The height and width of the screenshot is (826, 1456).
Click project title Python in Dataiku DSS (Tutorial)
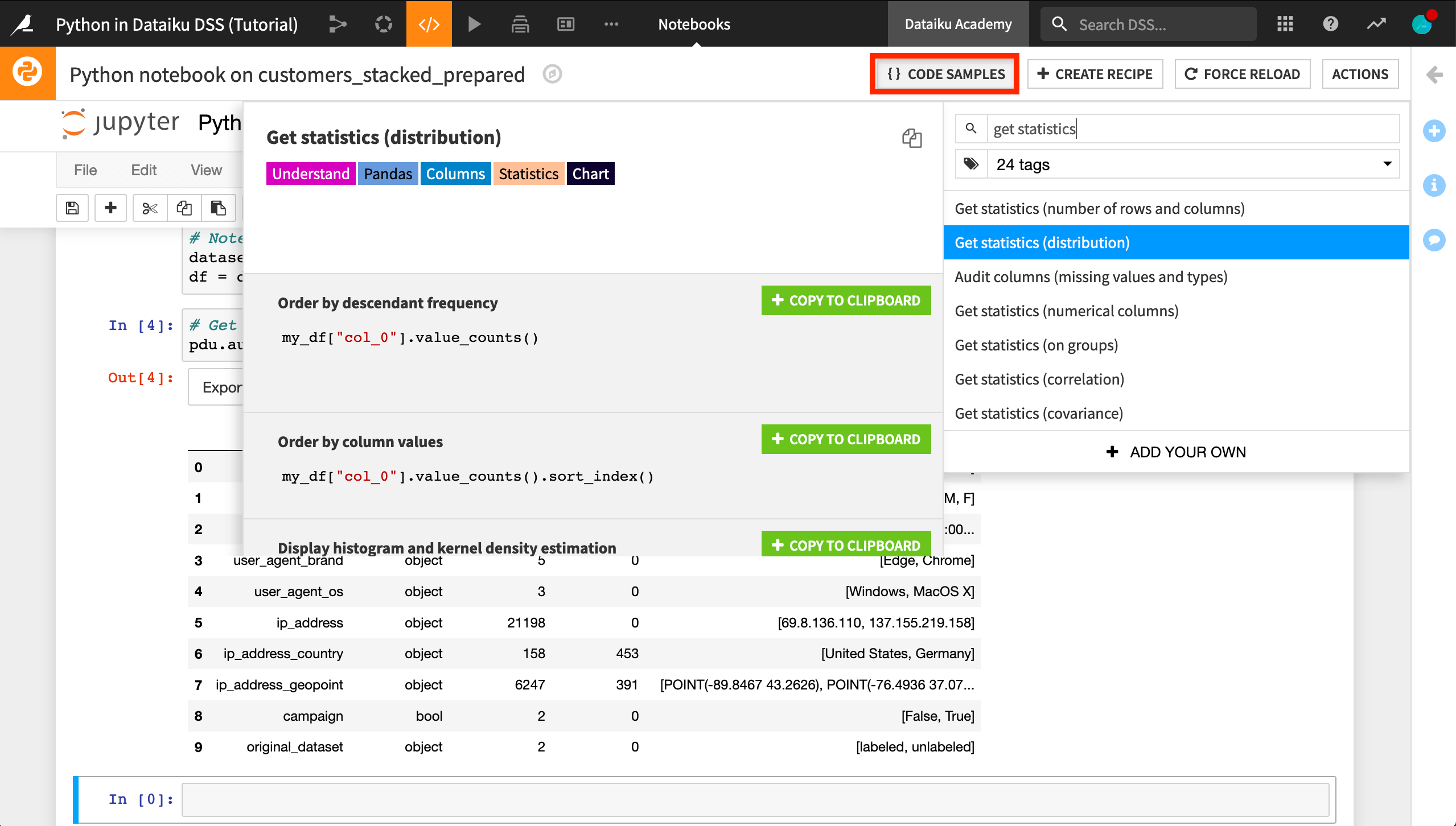click(176, 24)
